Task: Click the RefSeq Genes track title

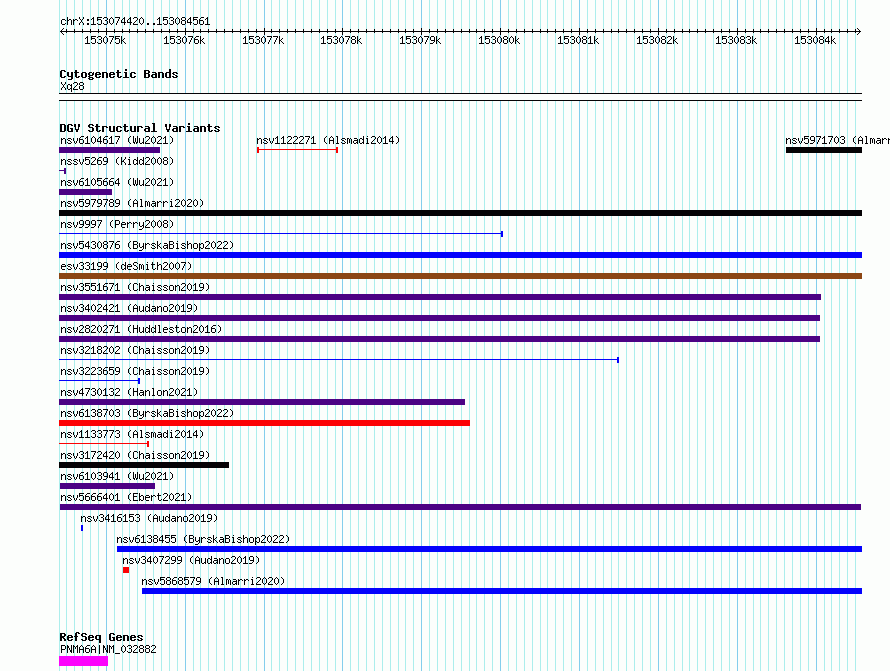Action: pyautogui.click(x=101, y=637)
